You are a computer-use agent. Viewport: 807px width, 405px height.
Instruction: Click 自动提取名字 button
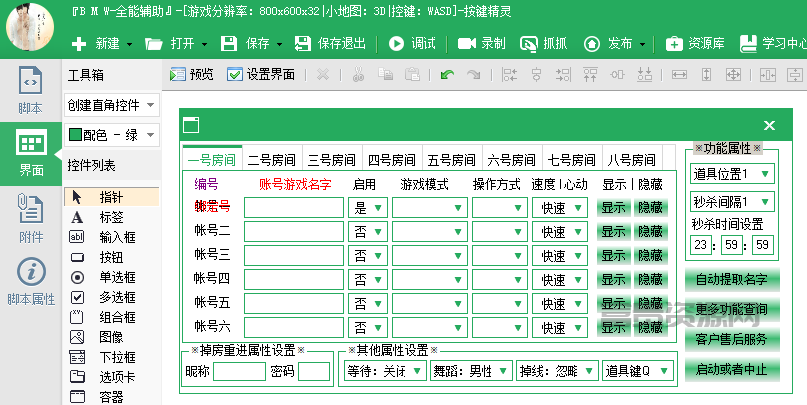tap(732, 280)
